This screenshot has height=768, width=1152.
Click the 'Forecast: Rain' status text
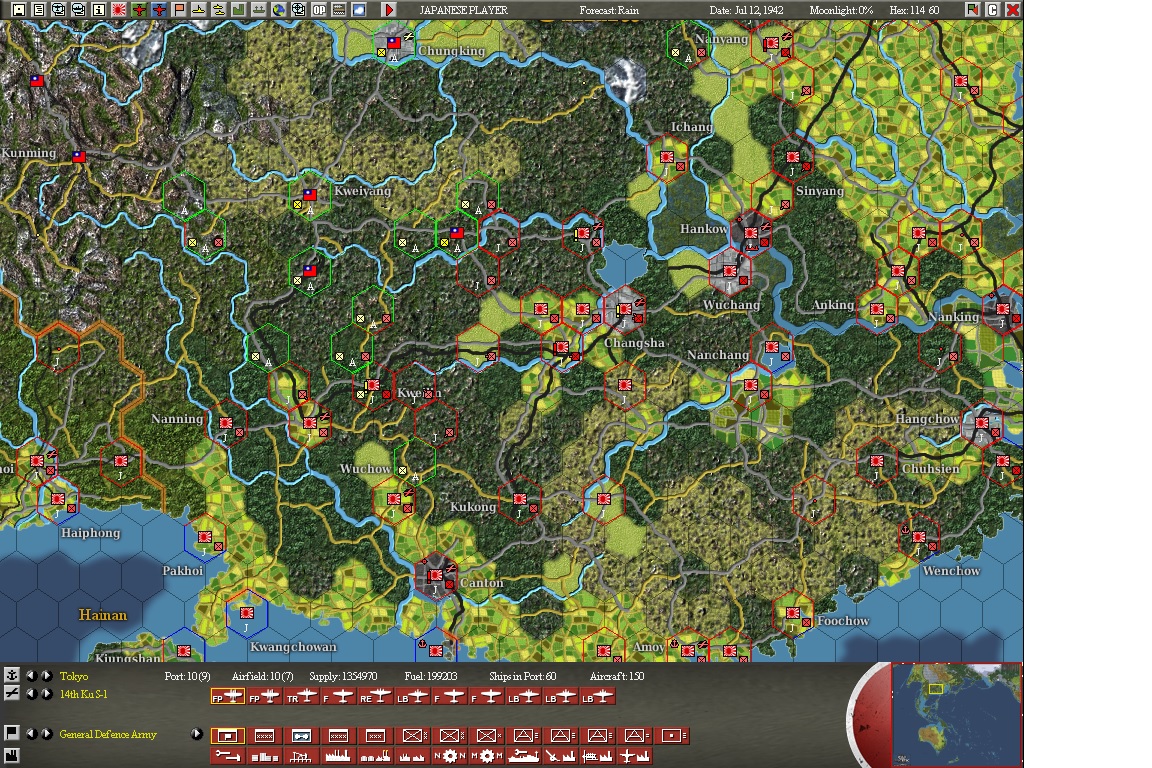609,10
